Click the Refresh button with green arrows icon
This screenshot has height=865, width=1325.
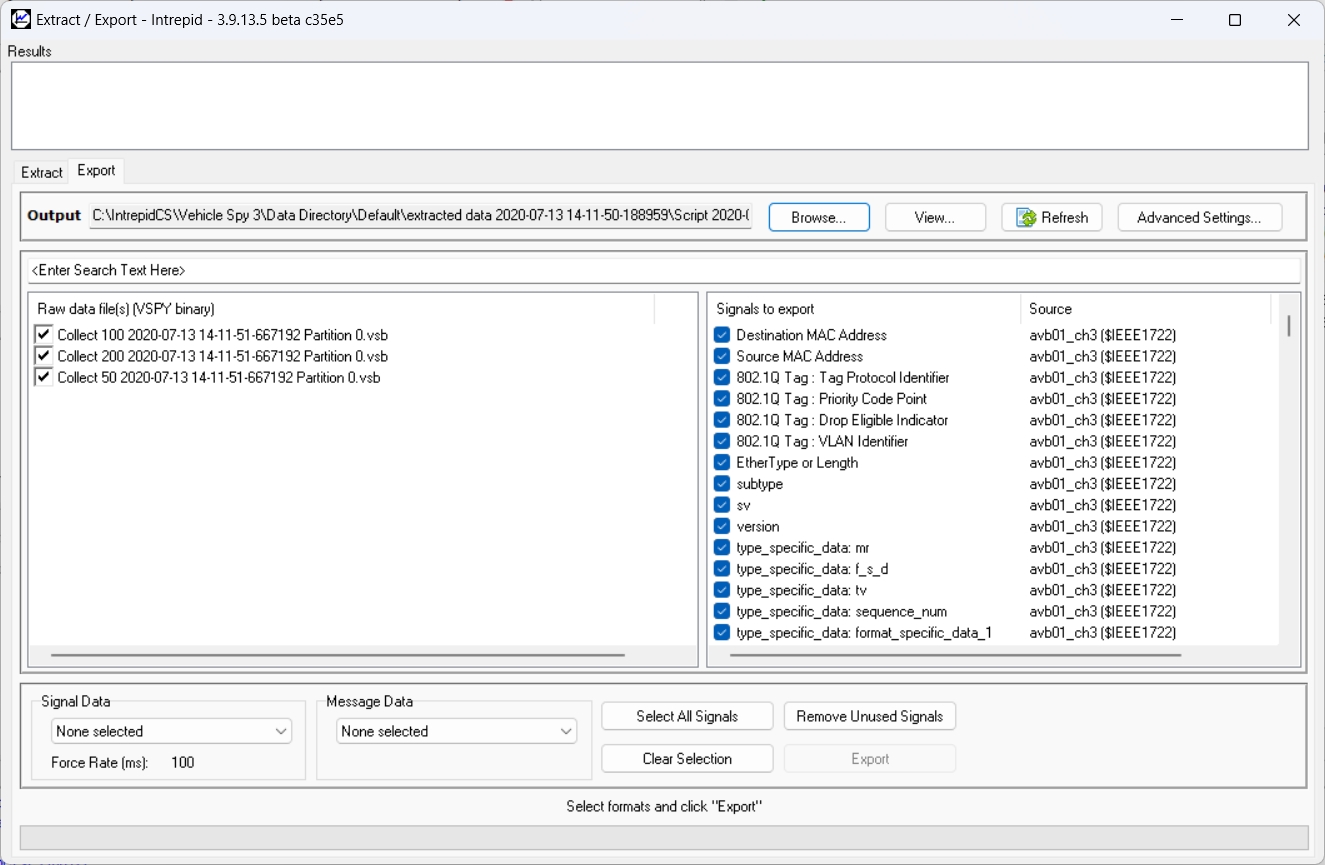[x=1052, y=217]
